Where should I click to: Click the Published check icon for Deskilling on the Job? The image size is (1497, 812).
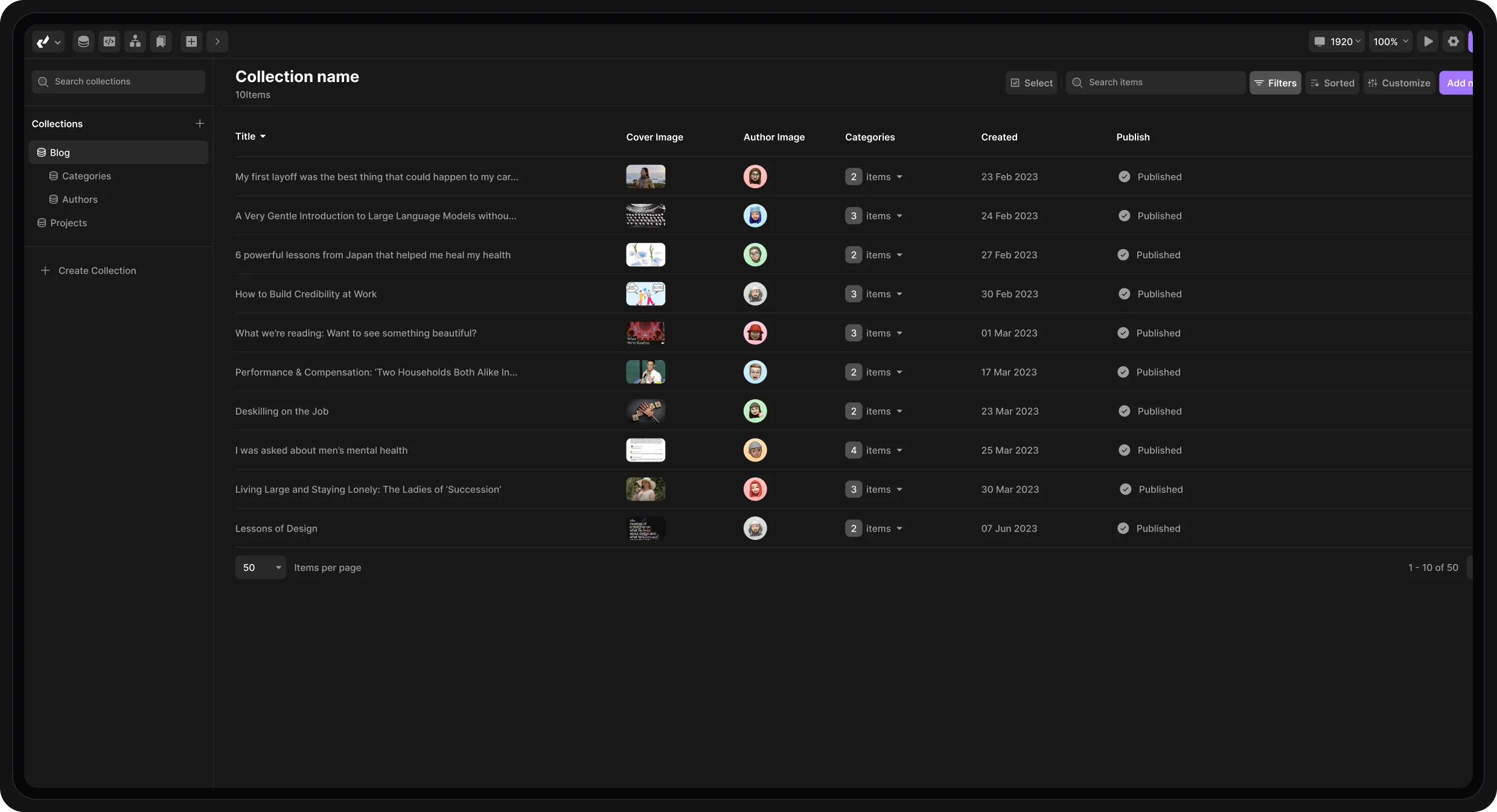click(1125, 411)
